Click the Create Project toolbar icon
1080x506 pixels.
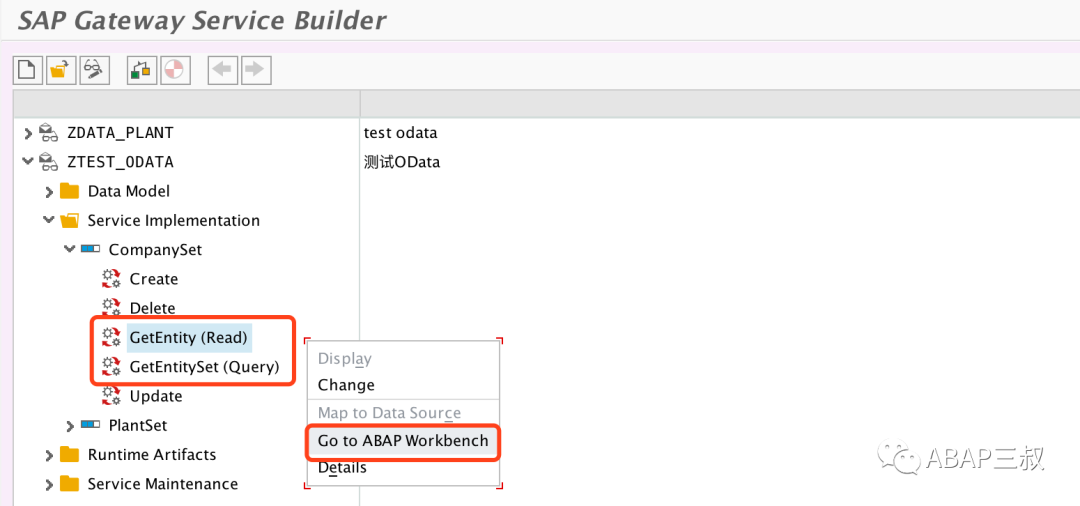pyautogui.click(x=28, y=70)
